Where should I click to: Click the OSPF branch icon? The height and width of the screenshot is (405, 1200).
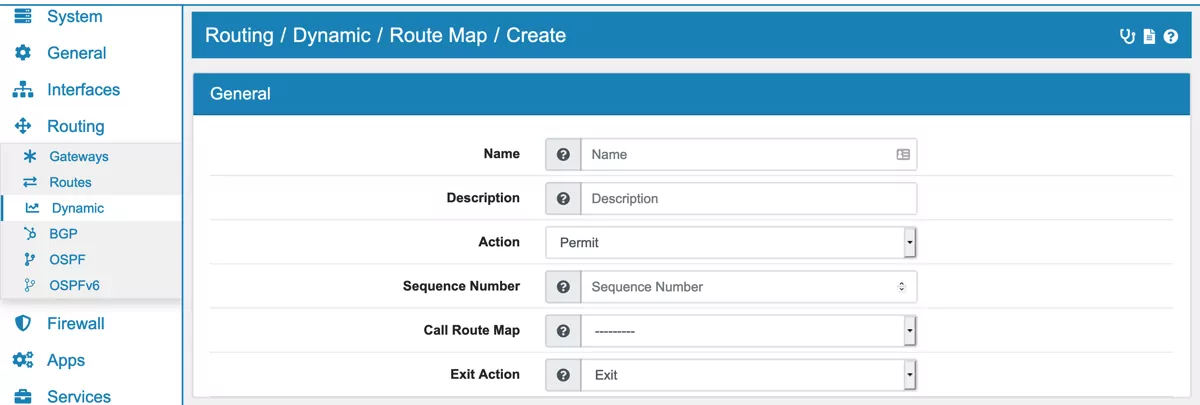[x=30, y=260]
